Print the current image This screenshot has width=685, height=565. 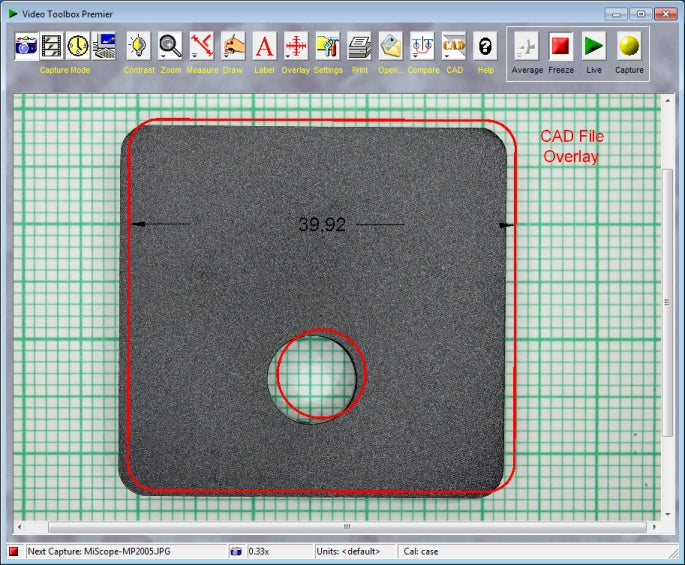[359, 46]
